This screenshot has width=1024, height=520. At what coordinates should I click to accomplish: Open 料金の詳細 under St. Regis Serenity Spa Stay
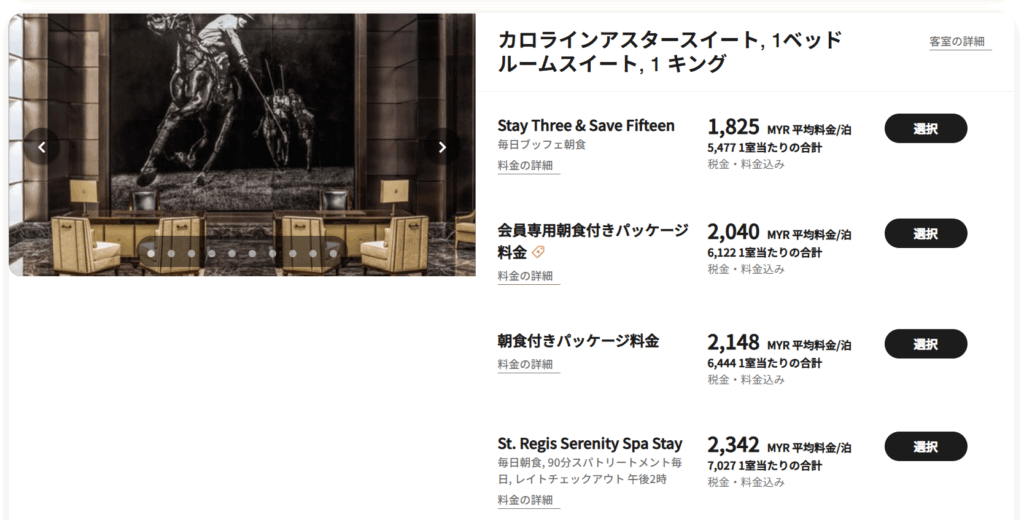(525, 500)
